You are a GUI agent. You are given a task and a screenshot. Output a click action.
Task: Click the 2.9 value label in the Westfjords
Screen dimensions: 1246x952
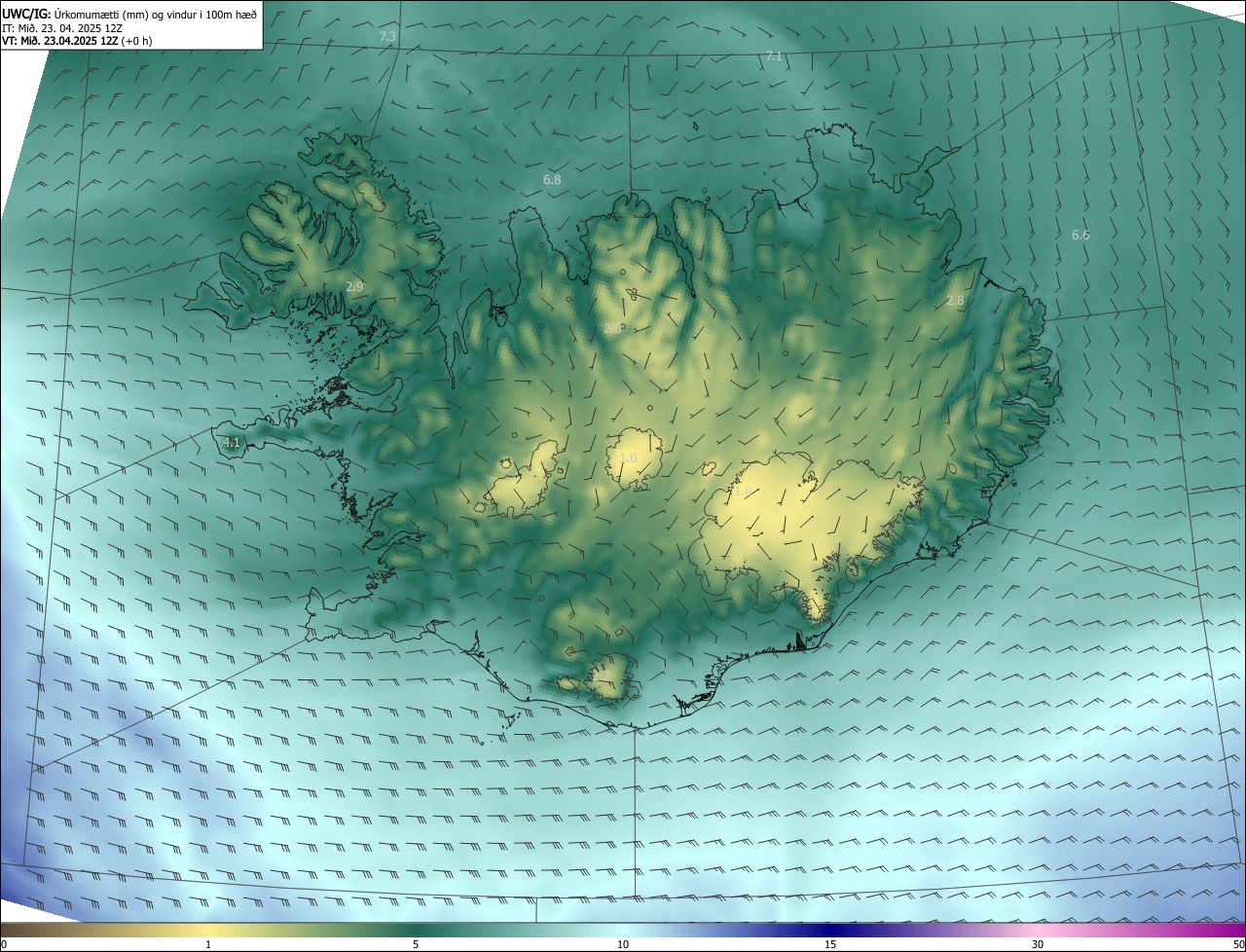click(x=354, y=286)
